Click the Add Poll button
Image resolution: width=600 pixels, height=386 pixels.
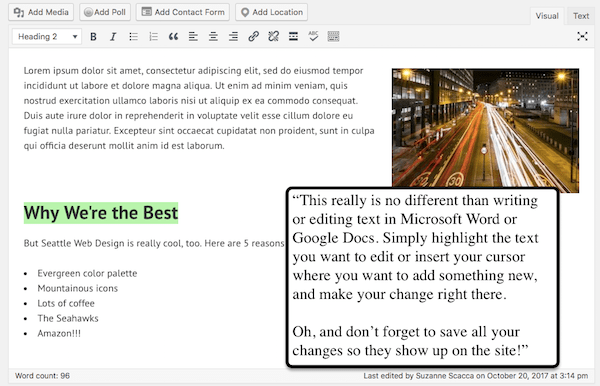click(105, 12)
